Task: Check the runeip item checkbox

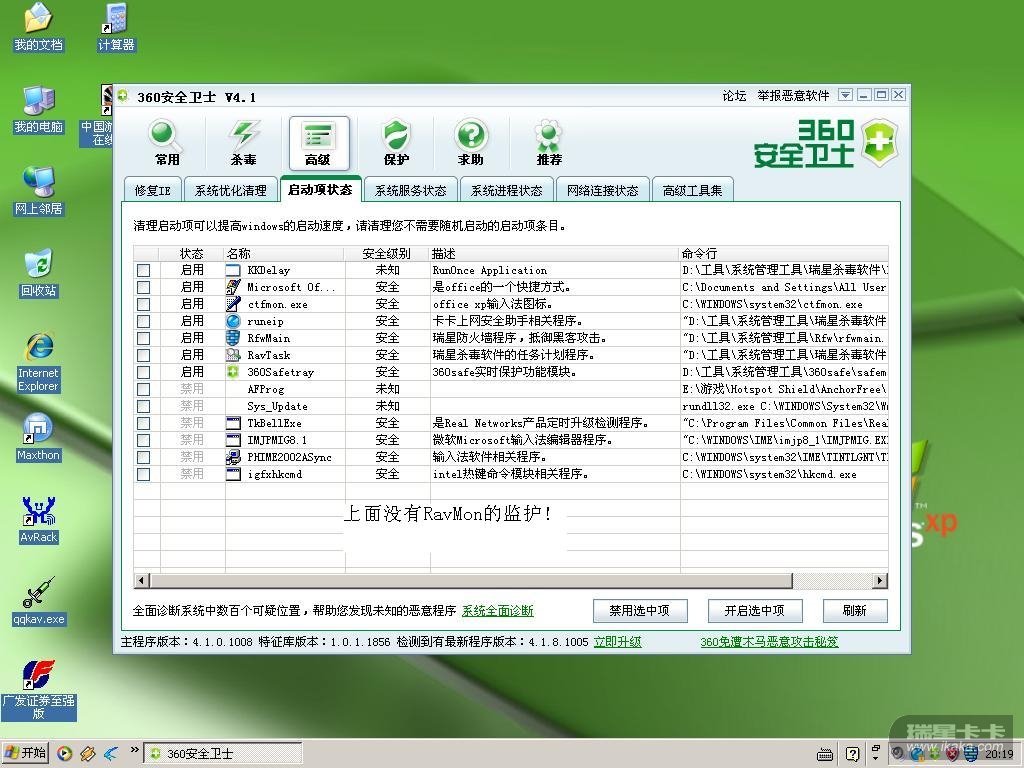Action: point(144,321)
